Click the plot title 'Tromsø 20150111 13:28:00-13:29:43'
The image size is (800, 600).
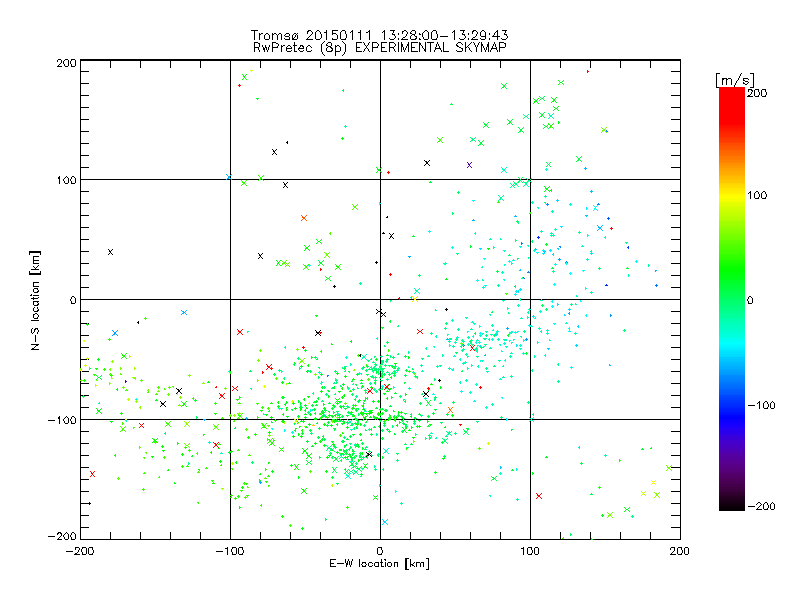(379, 35)
